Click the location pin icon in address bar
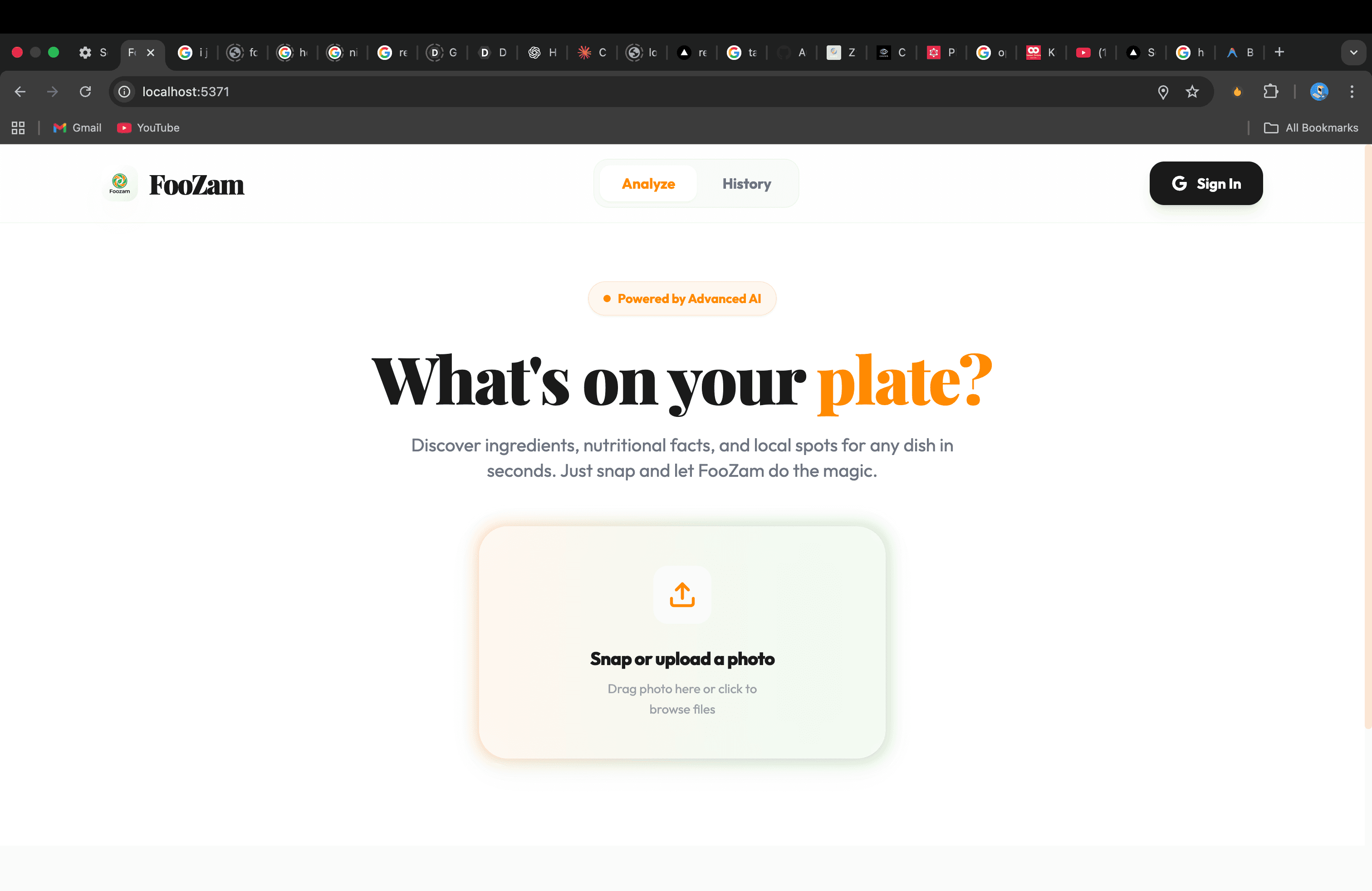 point(1163,92)
